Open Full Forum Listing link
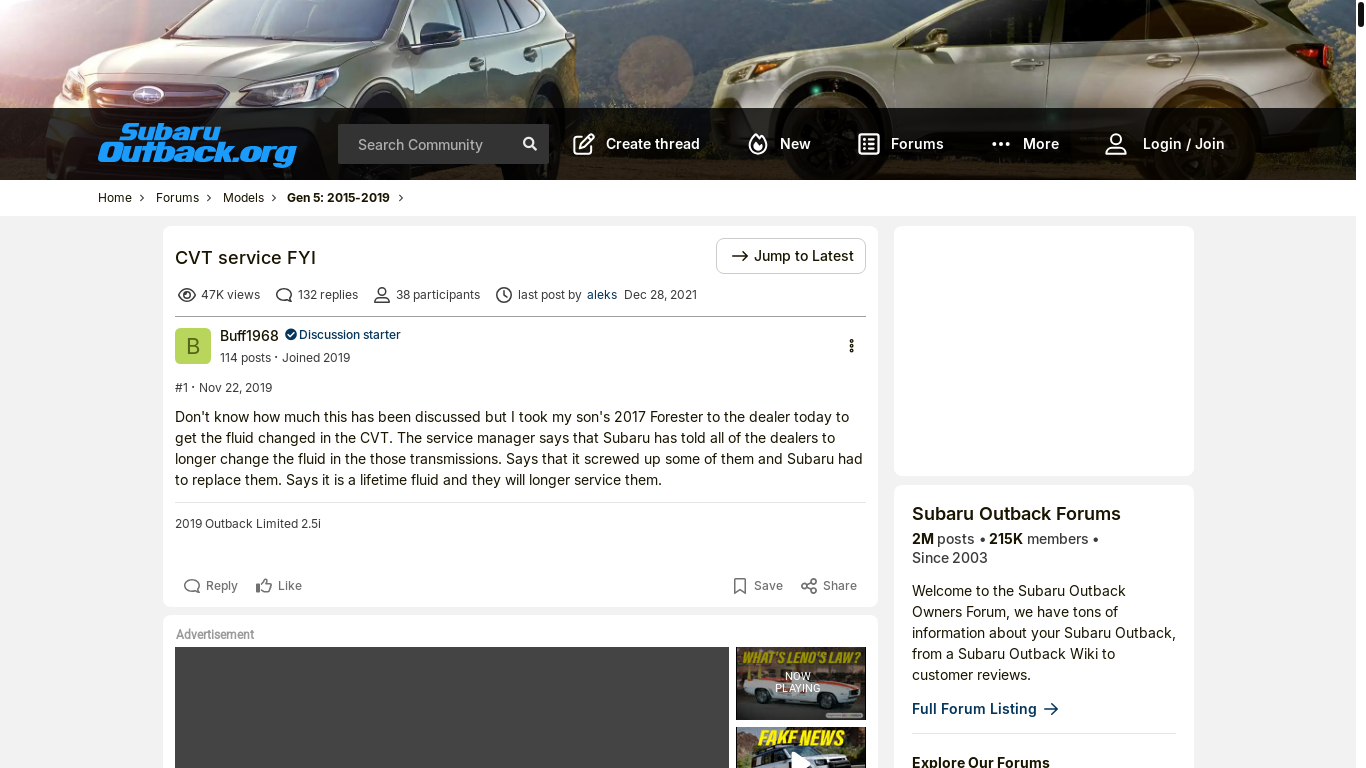The image size is (1366, 768). coord(974,709)
